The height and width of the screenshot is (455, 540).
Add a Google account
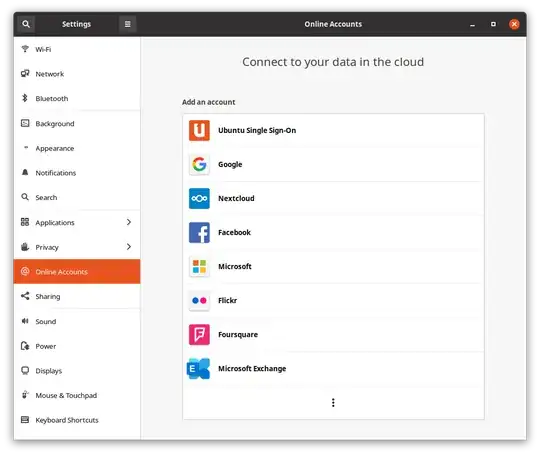pyautogui.click(x=333, y=164)
